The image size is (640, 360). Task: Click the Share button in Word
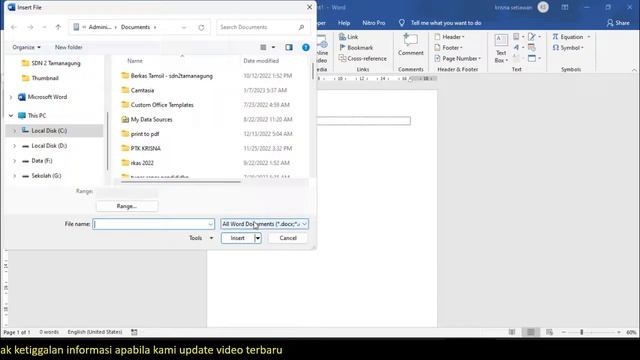tap(618, 23)
